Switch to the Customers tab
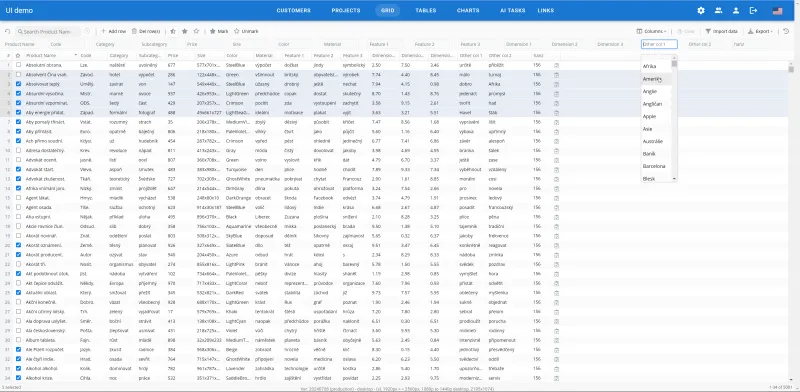This screenshot has height=392, width=800. [x=293, y=10]
